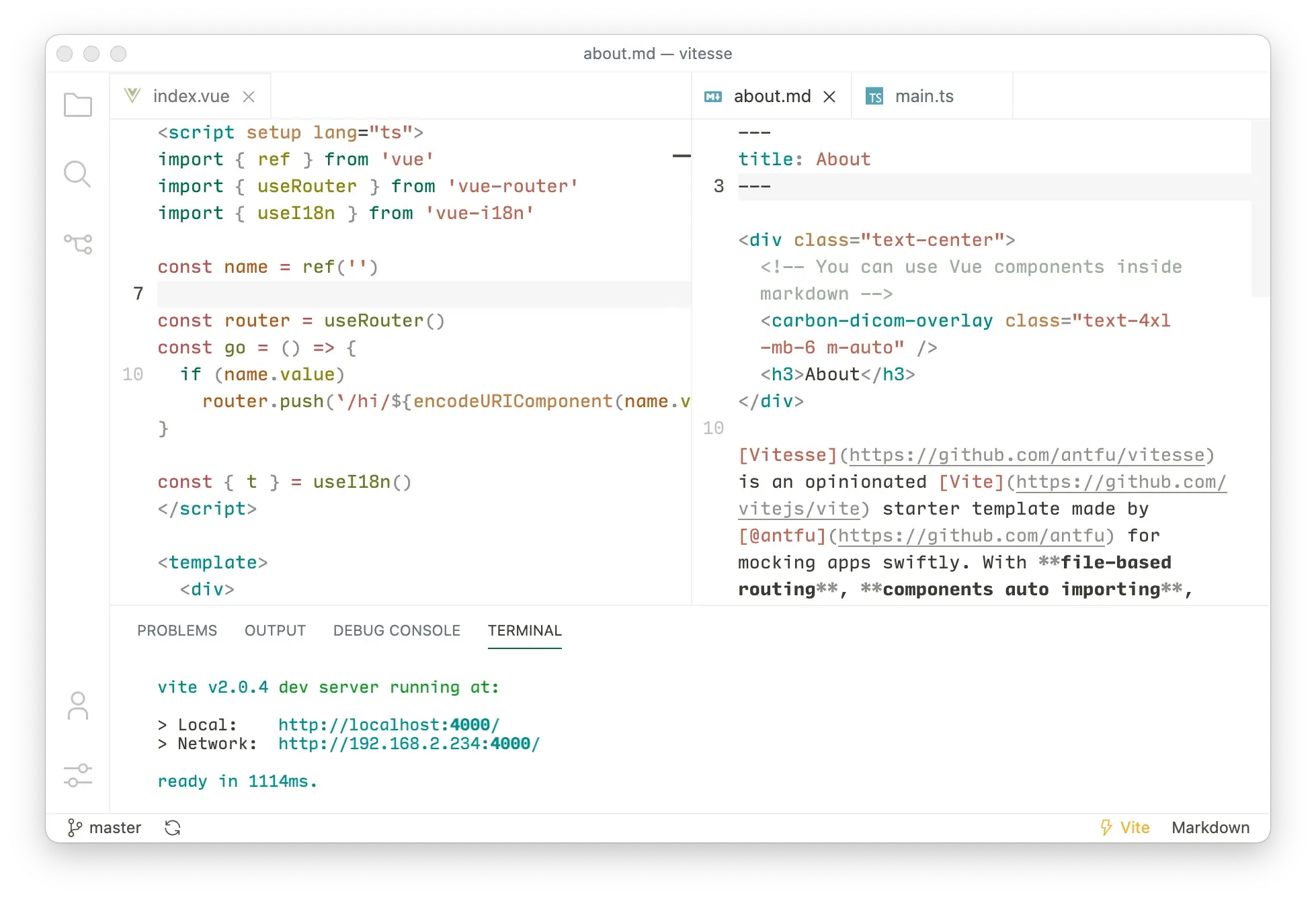Open settings sliders icon in sidebar
Image resolution: width=1316 pixels, height=899 pixels.
78,775
